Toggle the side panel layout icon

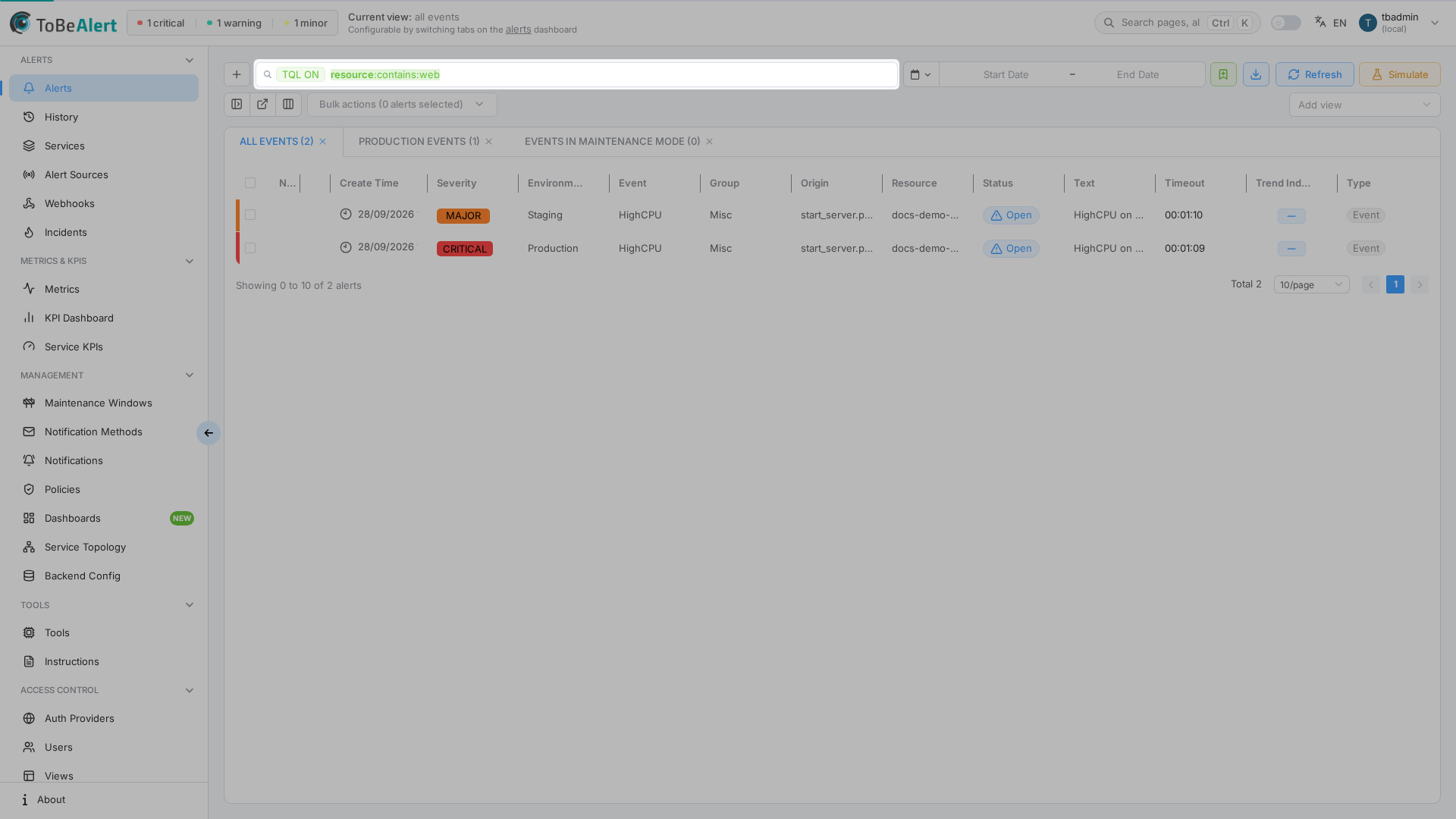click(x=237, y=105)
